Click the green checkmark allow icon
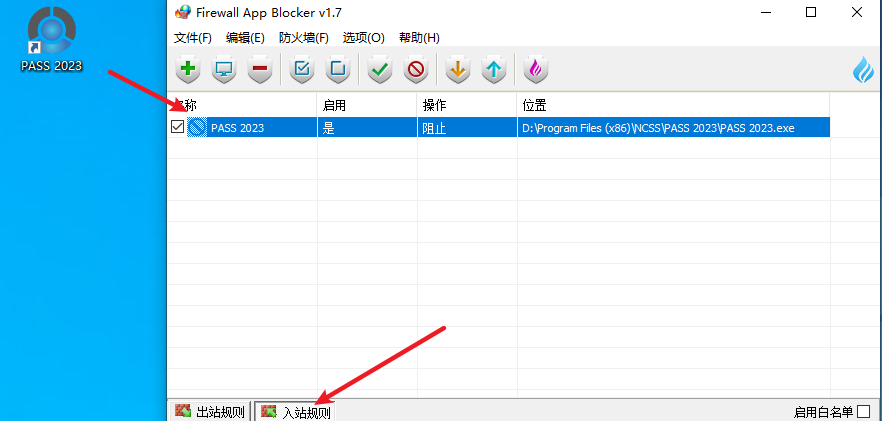Image resolution: width=882 pixels, height=421 pixels. [379, 70]
